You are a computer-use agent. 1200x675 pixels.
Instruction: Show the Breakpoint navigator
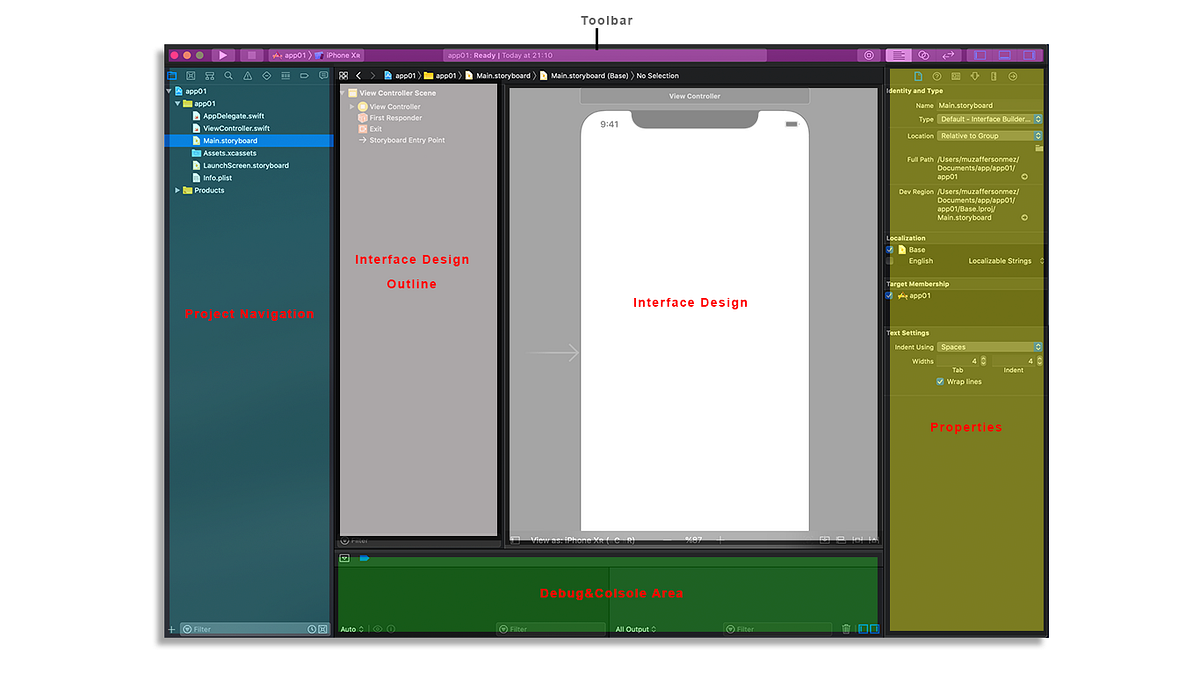pos(304,75)
